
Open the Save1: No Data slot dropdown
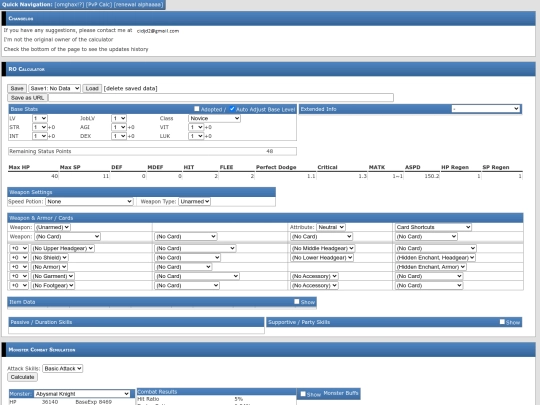(54, 89)
